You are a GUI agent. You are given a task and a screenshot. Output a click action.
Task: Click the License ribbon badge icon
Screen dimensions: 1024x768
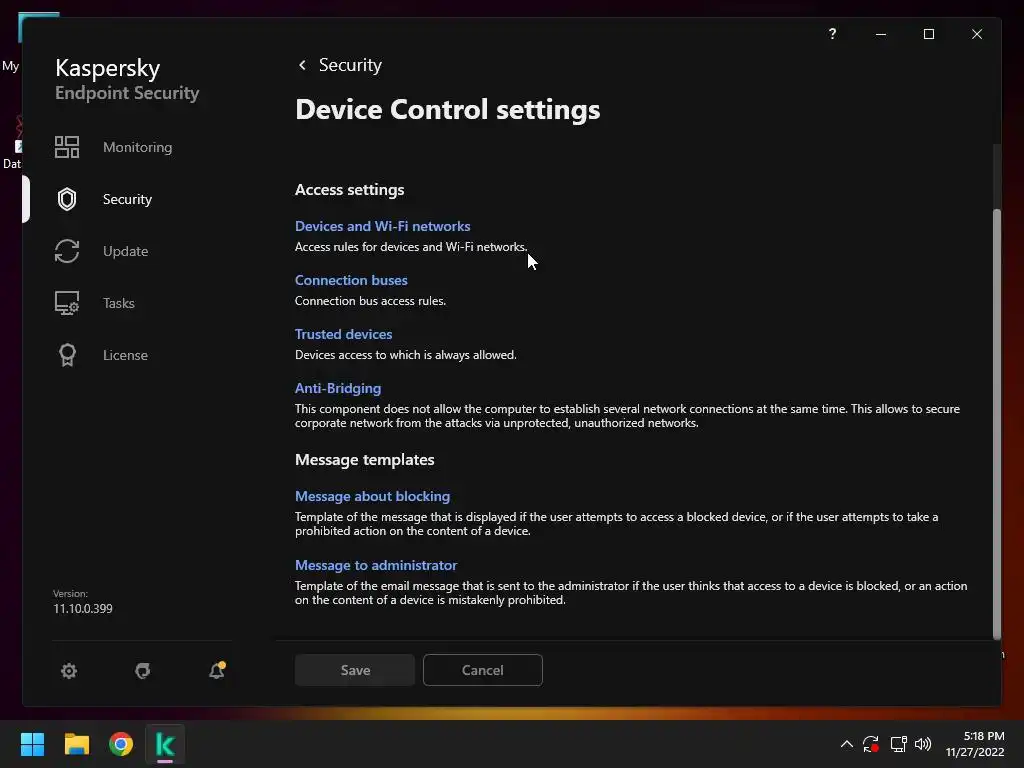coord(67,355)
